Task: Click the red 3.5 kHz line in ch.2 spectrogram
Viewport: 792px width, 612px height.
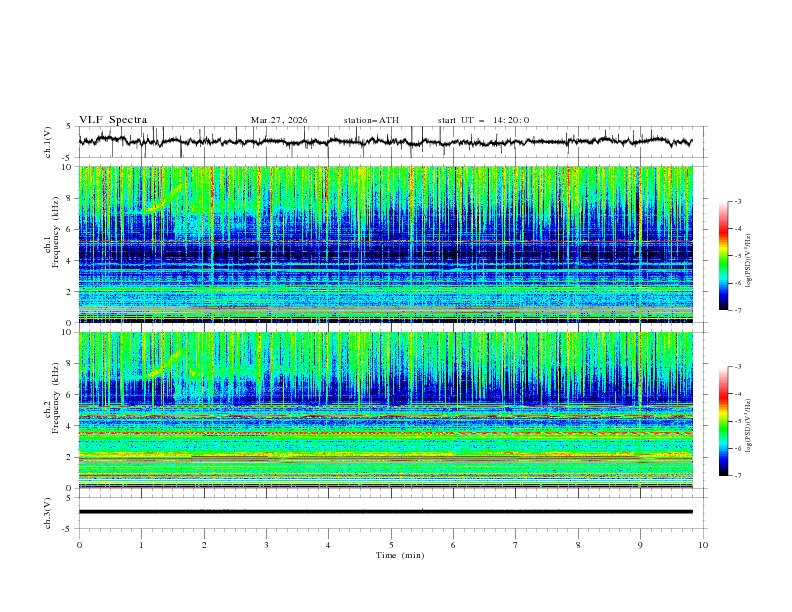Action: pyautogui.click(x=385, y=433)
